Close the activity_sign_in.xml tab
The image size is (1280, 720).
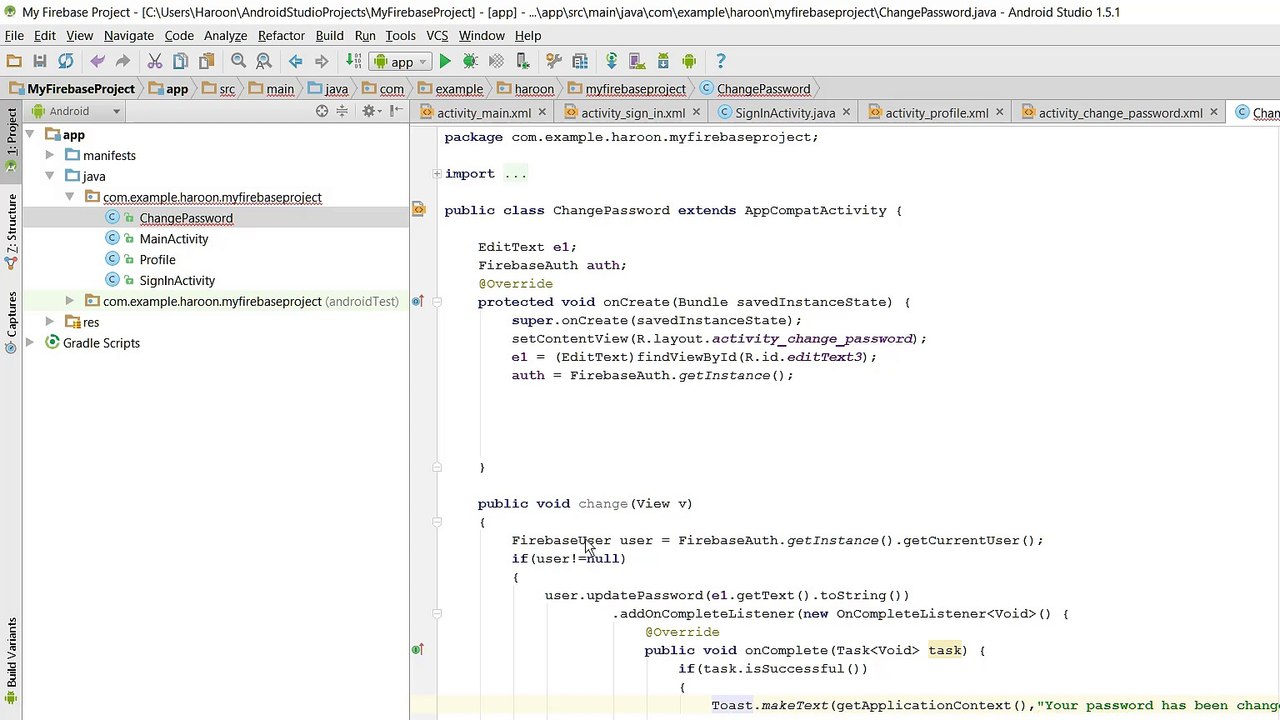coord(696,113)
